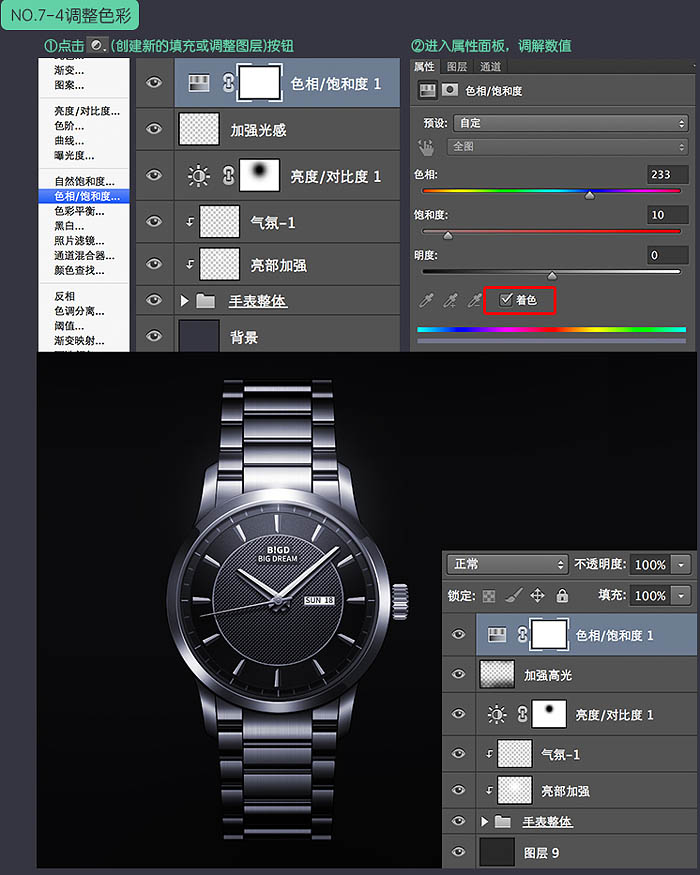This screenshot has height=875, width=700.
Task: Click the mask thumbnail of 亮度/对比度 1 above 气氛-1 in panel with 背景
Action: coord(259,175)
